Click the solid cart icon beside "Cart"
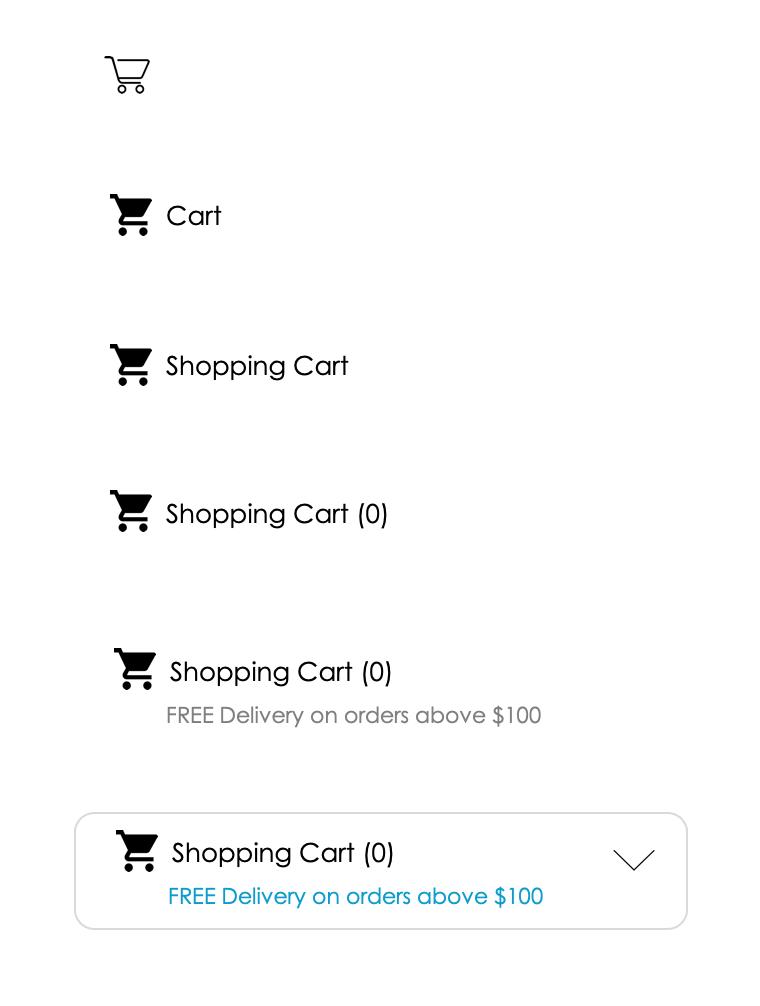 (x=131, y=215)
